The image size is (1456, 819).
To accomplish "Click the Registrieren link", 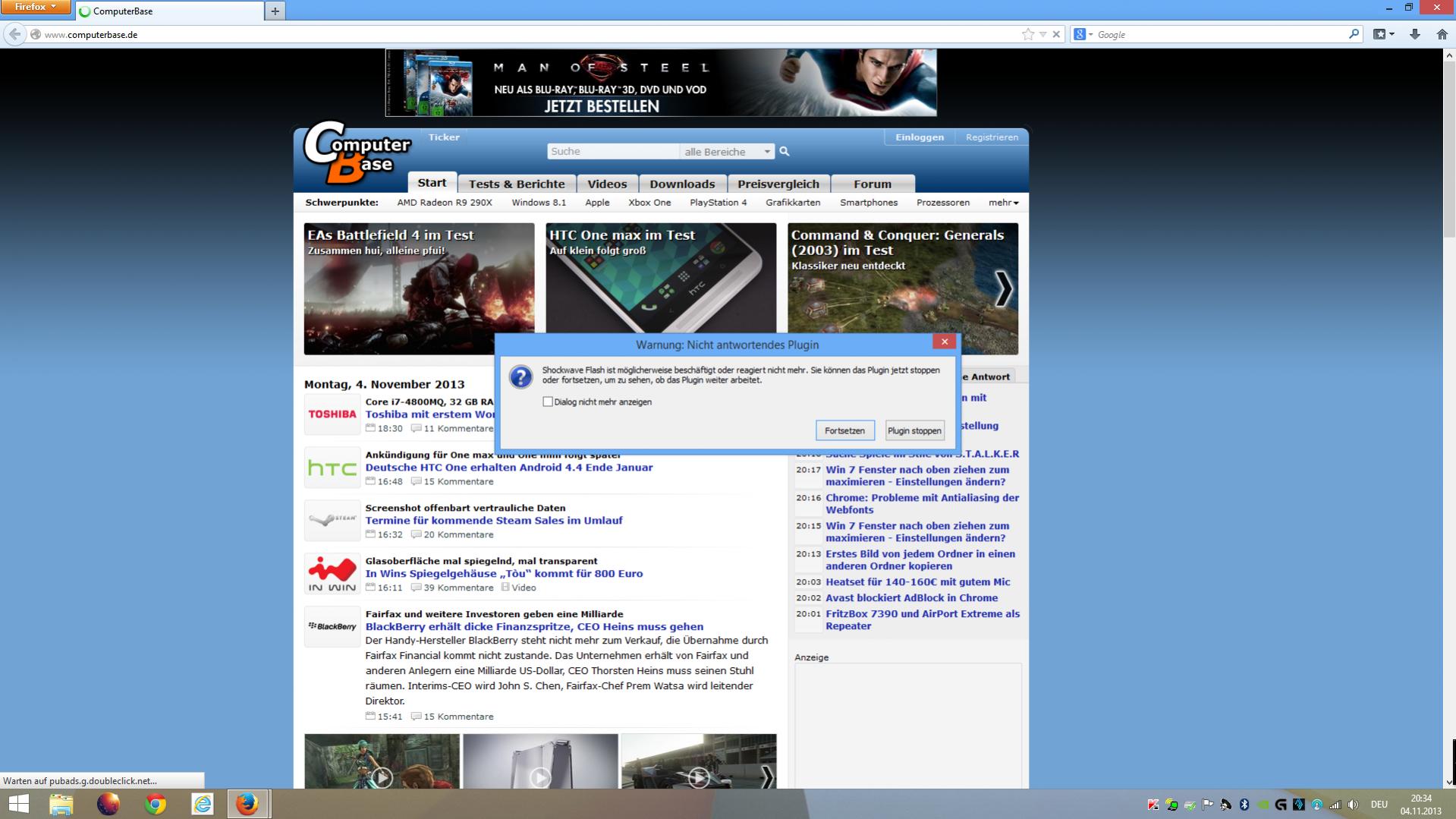I will click(x=992, y=137).
